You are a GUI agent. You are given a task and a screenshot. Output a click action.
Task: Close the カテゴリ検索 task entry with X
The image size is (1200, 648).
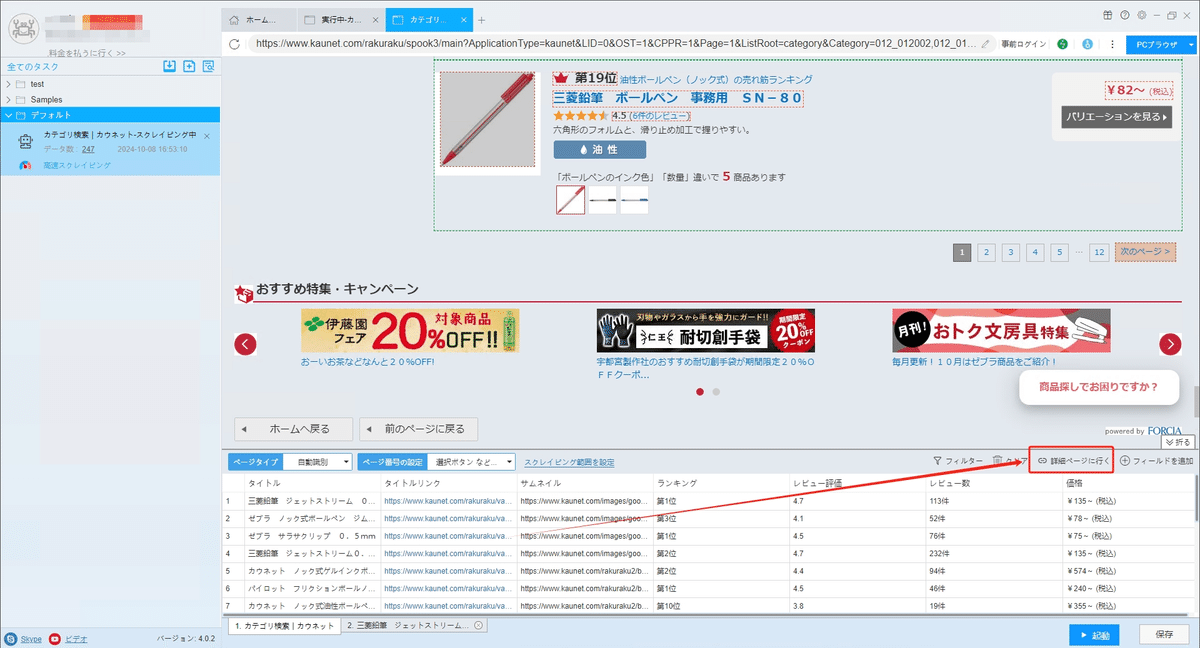[x=207, y=135]
